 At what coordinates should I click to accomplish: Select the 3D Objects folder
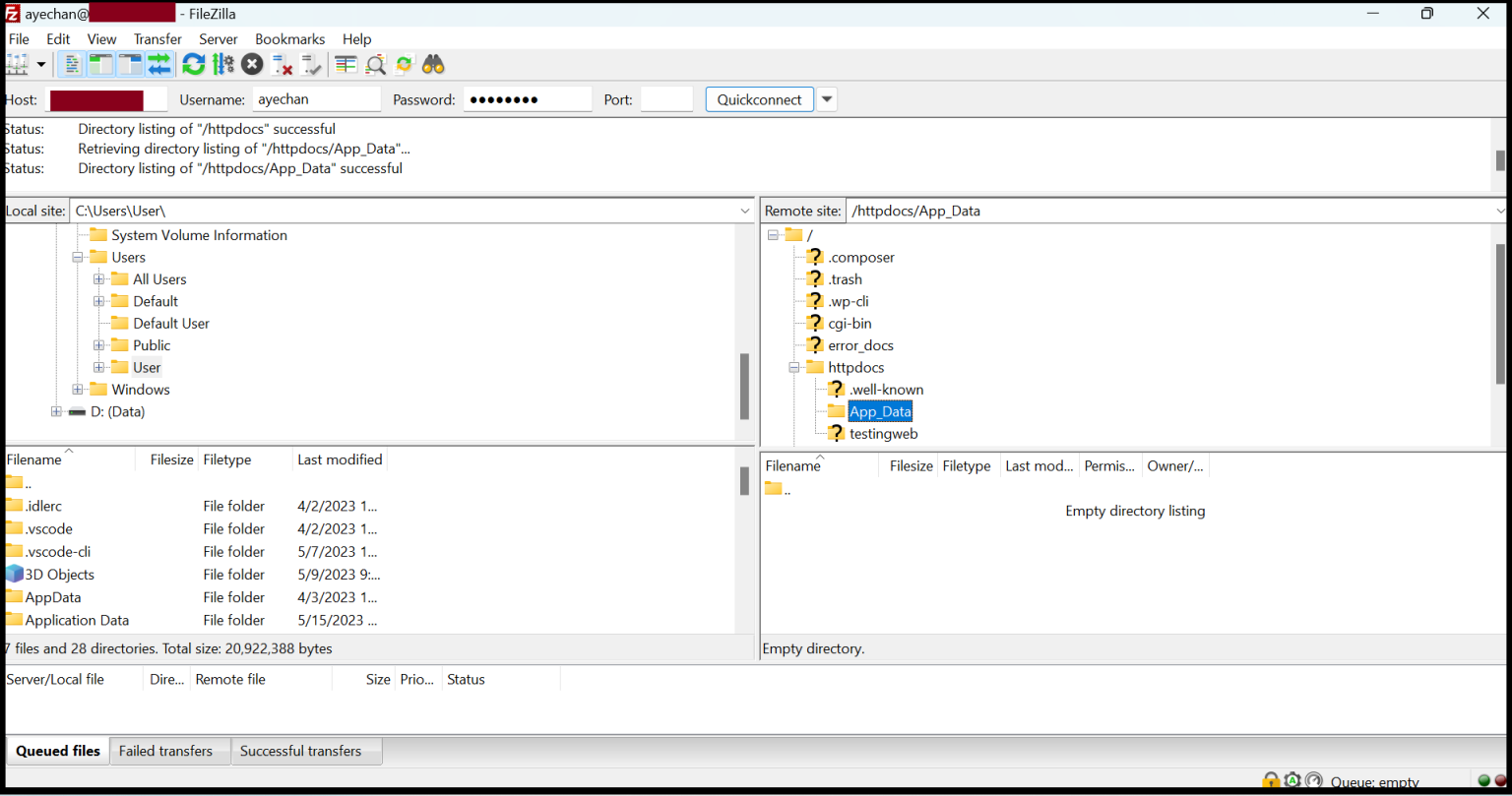click(59, 575)
